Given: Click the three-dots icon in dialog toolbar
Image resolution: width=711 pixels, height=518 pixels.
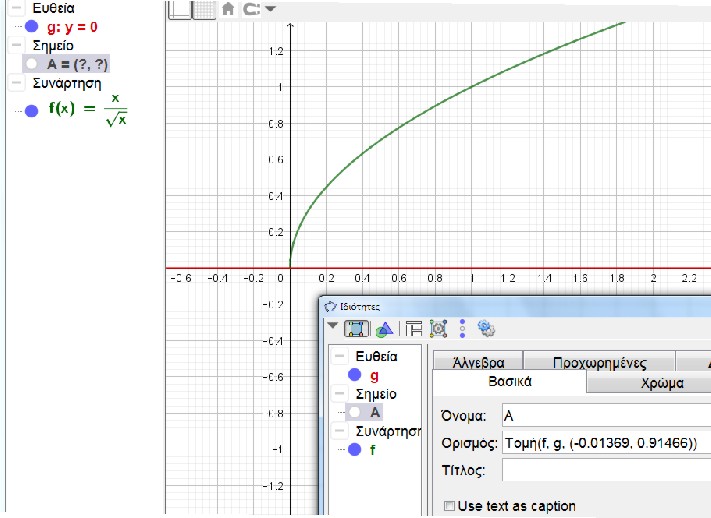Looking at the screenshot, I should pyautogui.click(x=462, y=328).
